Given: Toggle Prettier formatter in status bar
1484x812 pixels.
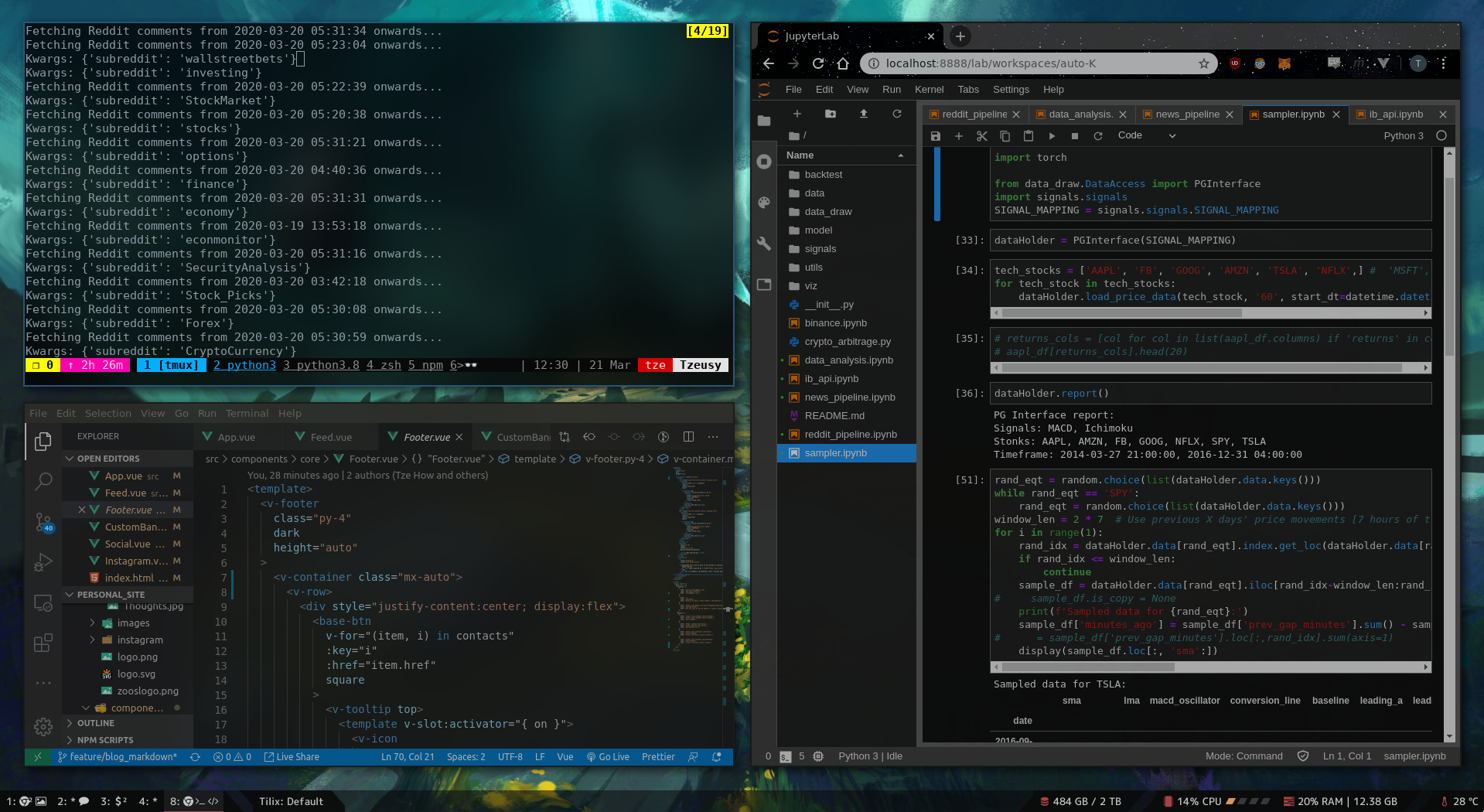Looking at the screenshot, I should click(x=657, y=756).
